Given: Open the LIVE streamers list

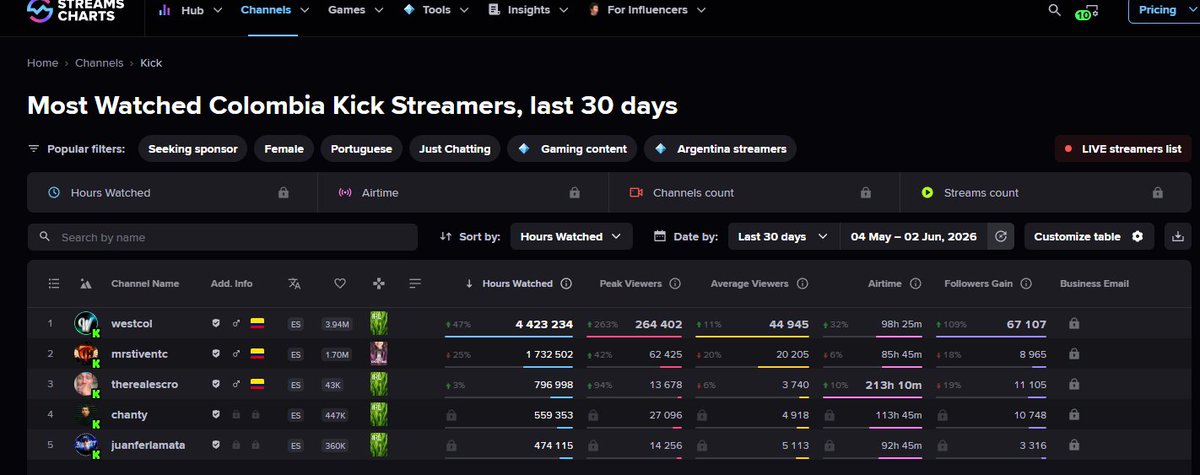Looking at the screenshot, I should point(1123,149).
